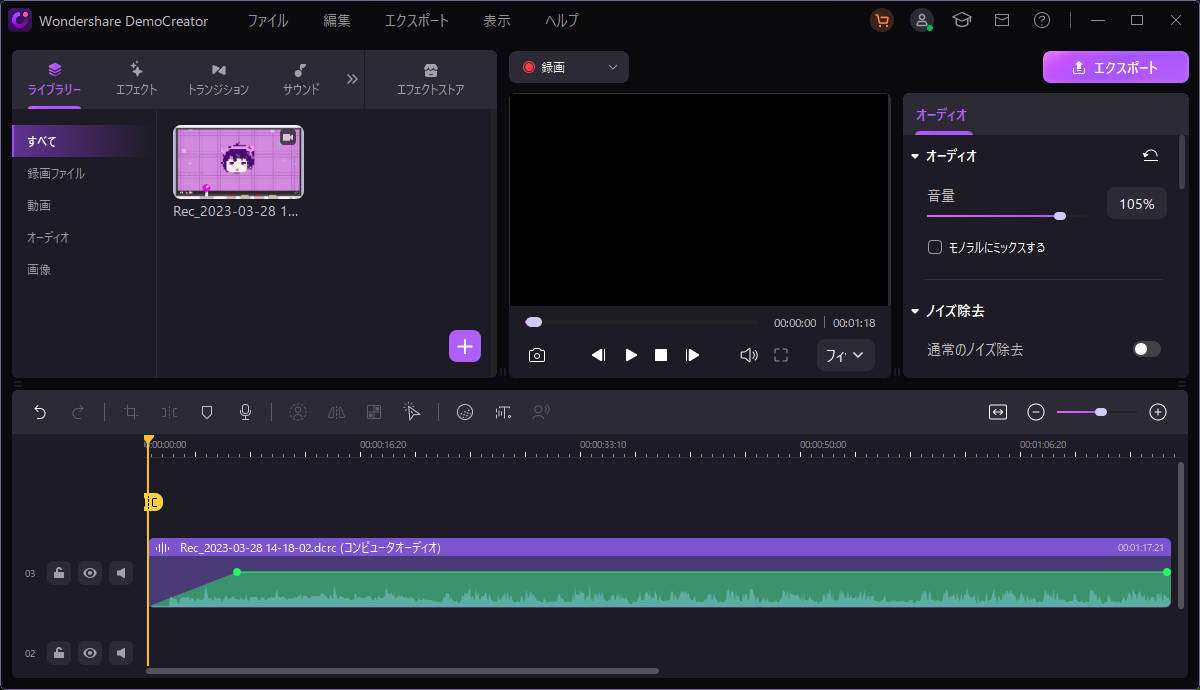1200x690 pixels.
Task: Open the 録画 record dropdown
Action: [x=569, y=67]
